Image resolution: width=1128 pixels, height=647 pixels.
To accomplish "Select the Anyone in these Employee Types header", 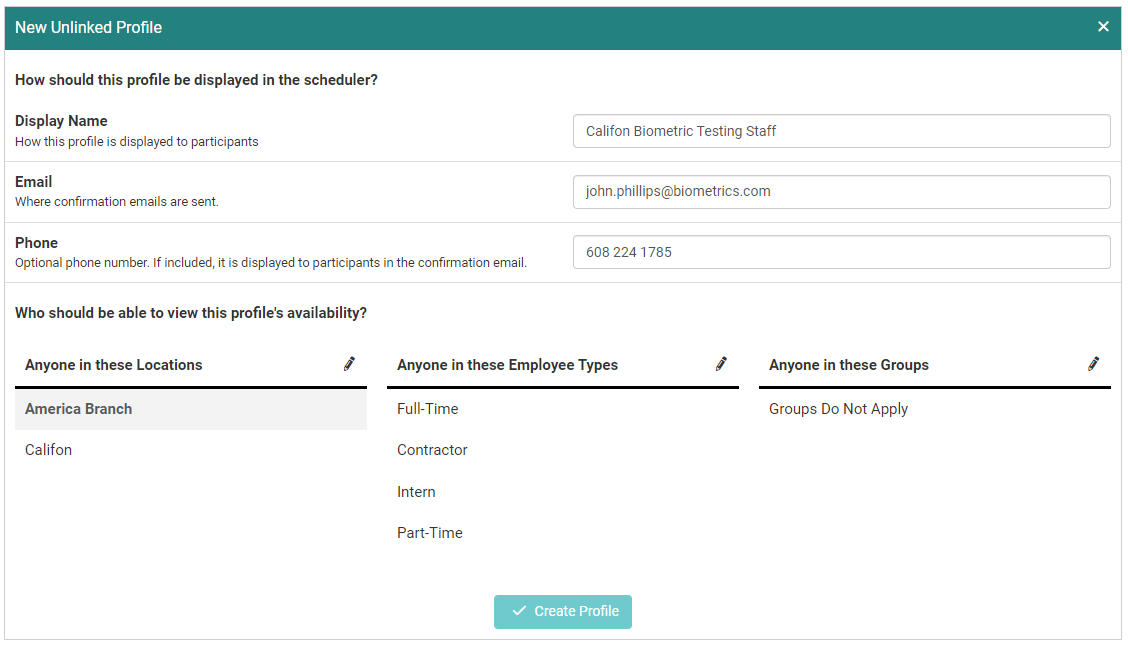I will click(x=507, y=365).
